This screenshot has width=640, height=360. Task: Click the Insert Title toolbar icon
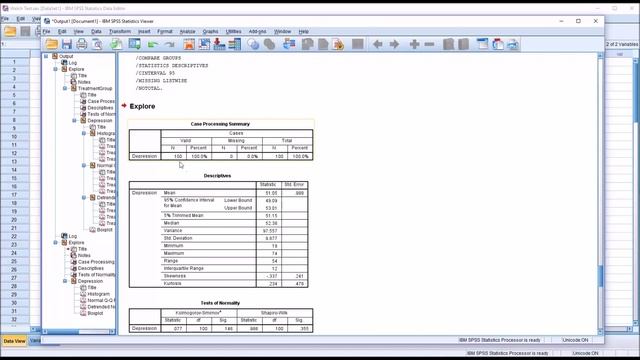click(498, 44)
